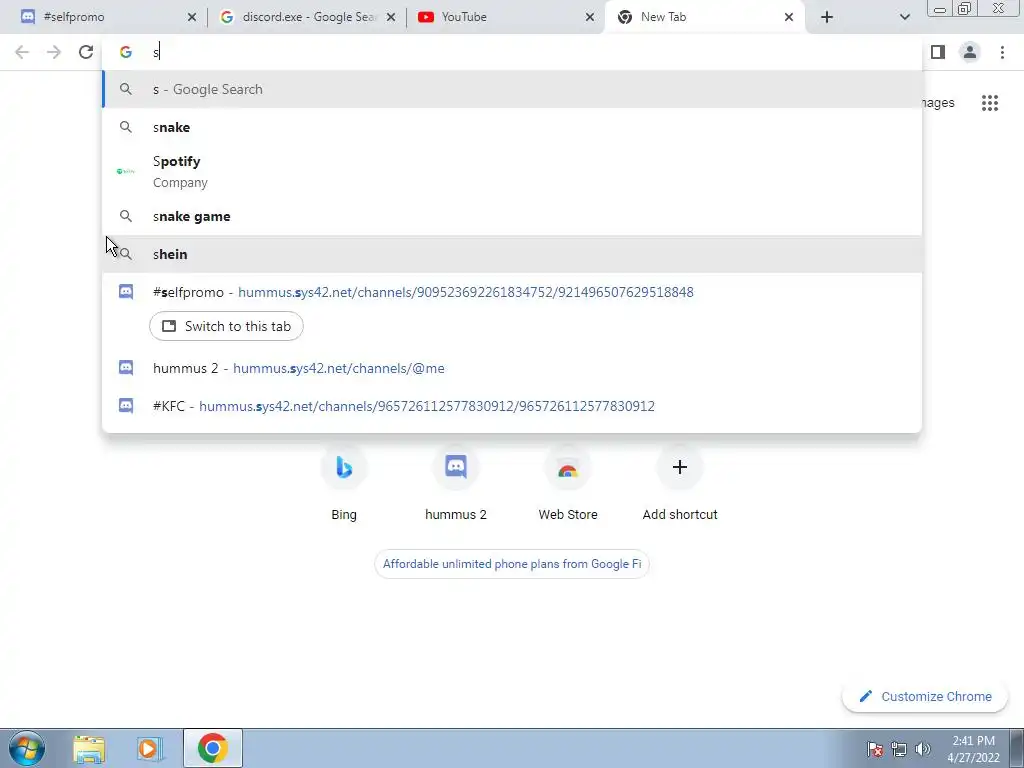Select the 'shein' suggestion
The image size is (1024, 768).
tap(512, 254)
